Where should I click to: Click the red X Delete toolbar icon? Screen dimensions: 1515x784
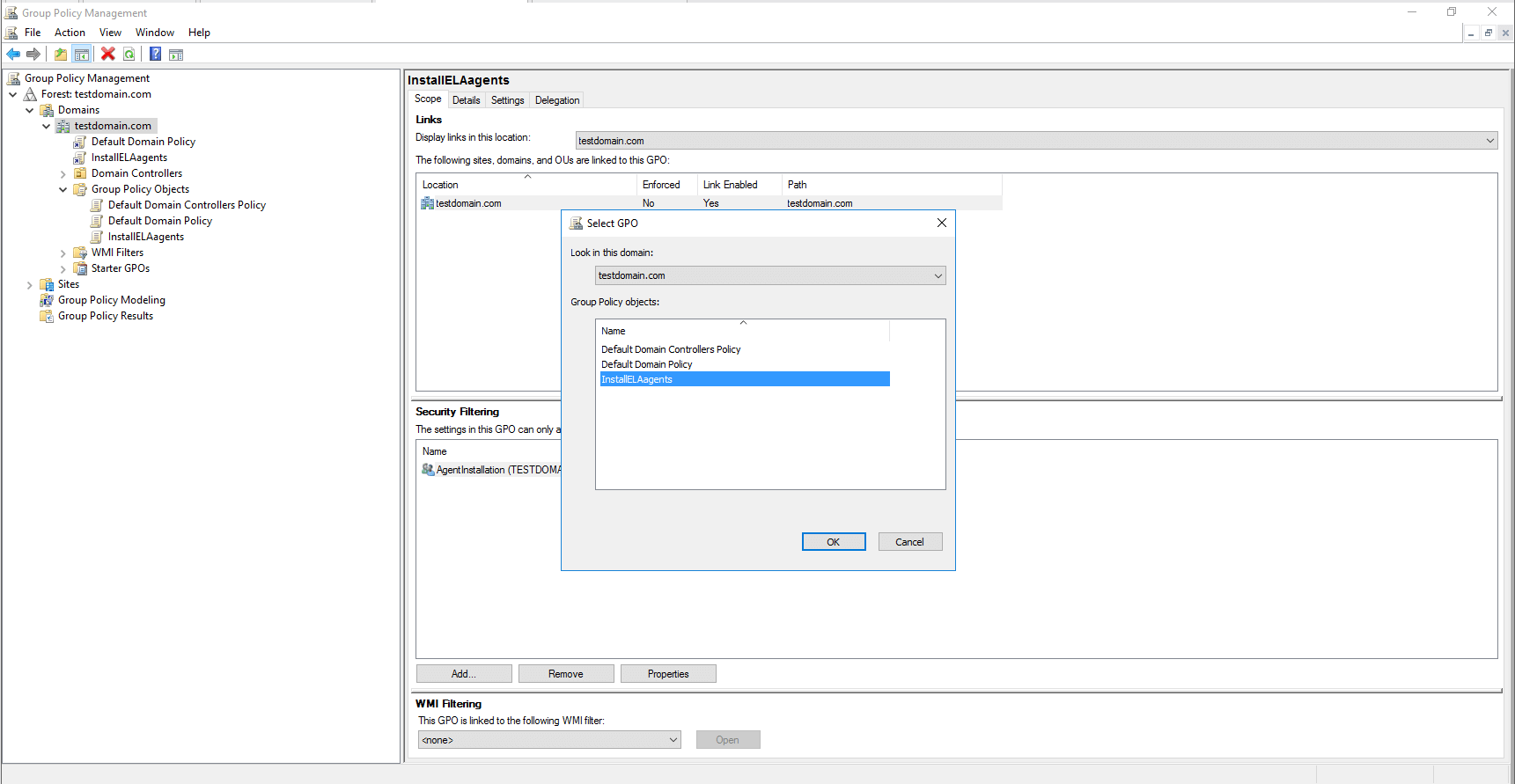click(x=108, y=55)
